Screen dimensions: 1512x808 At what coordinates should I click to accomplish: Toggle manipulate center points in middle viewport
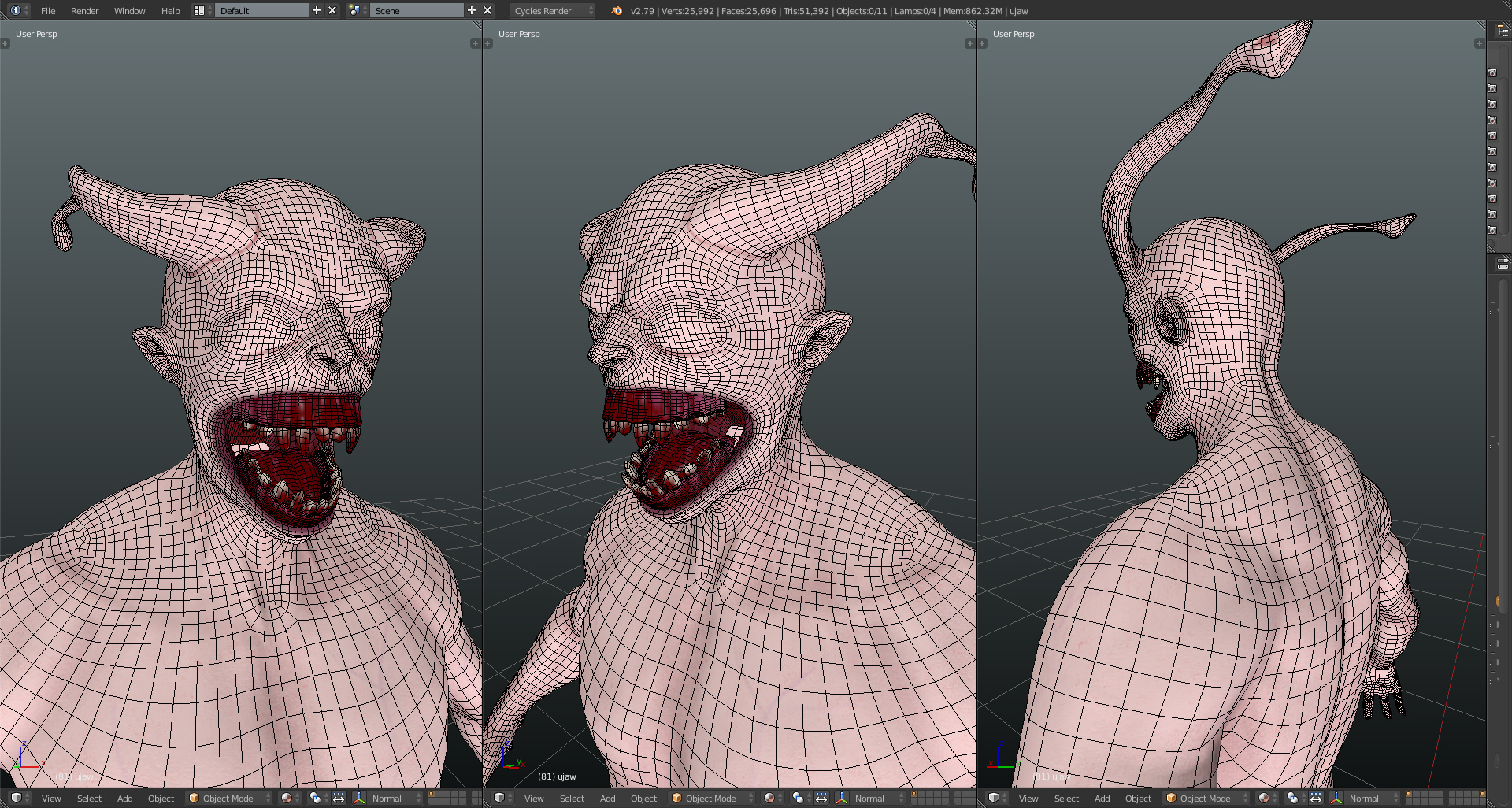tap(821, 798)
